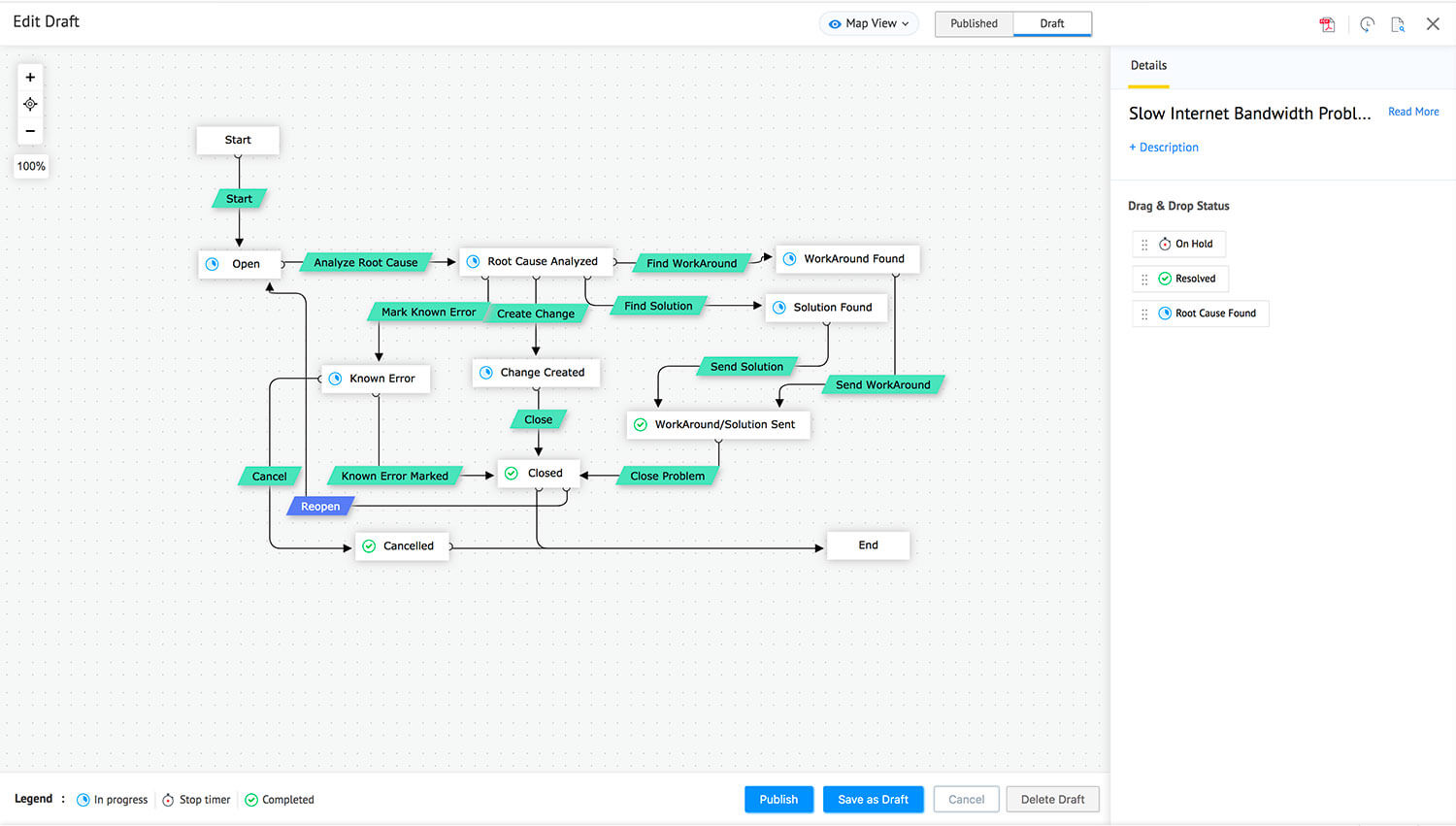Zoom in using the plus icon
1456x826 pixels.
tap(30, 77)
